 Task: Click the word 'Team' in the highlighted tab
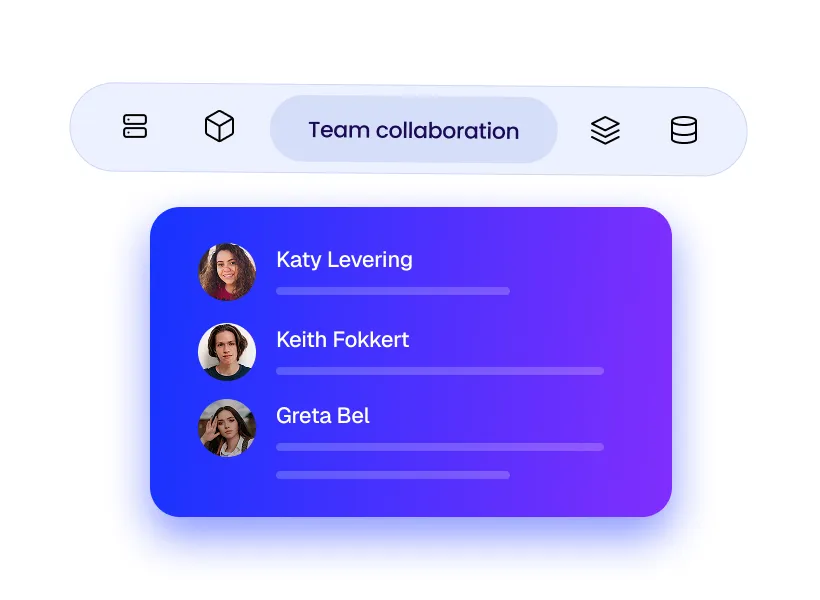pyautogui.click(x=339, y=130)
